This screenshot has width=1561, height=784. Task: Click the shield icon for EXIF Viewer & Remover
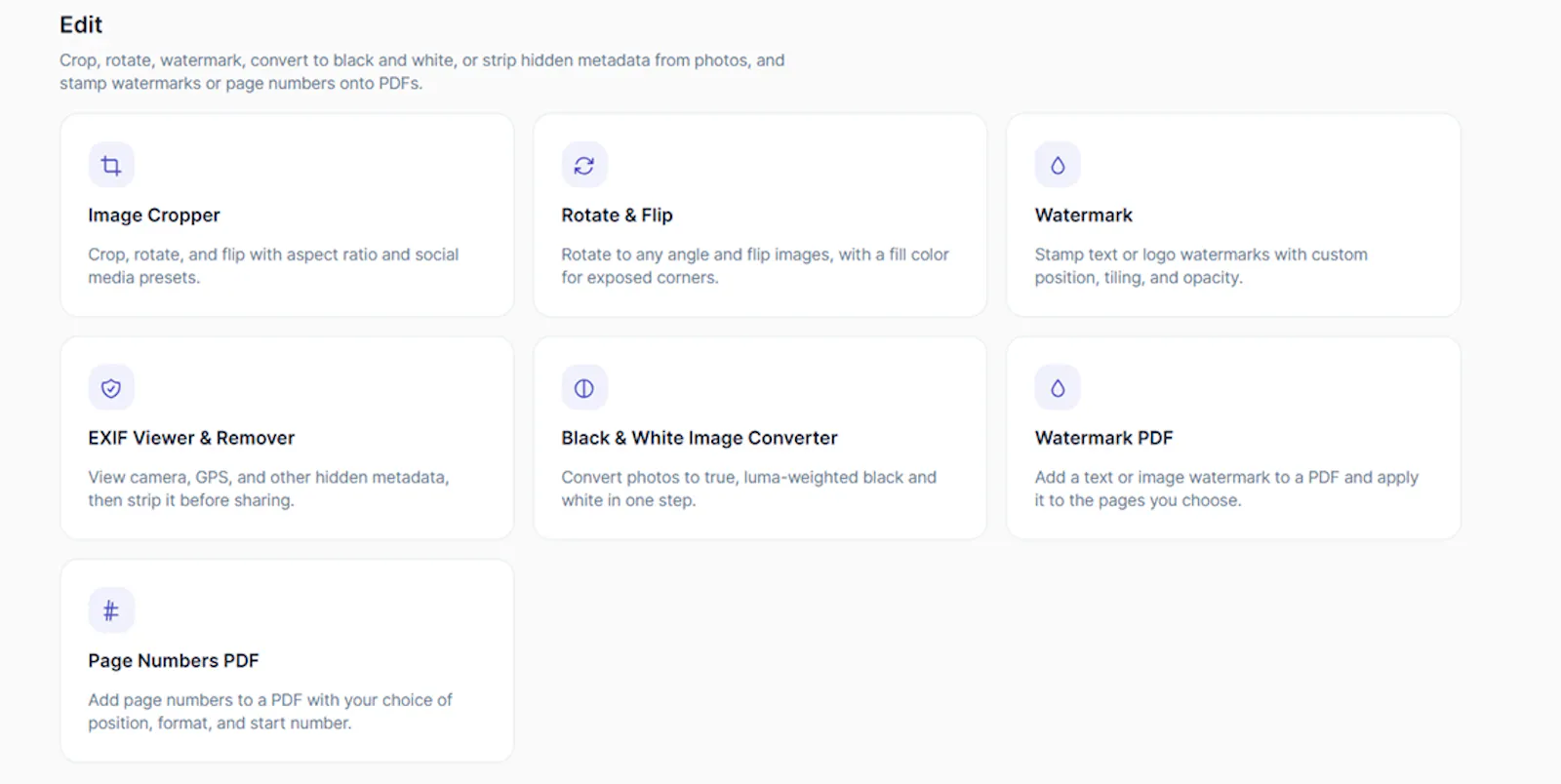[x=111, y=388]
